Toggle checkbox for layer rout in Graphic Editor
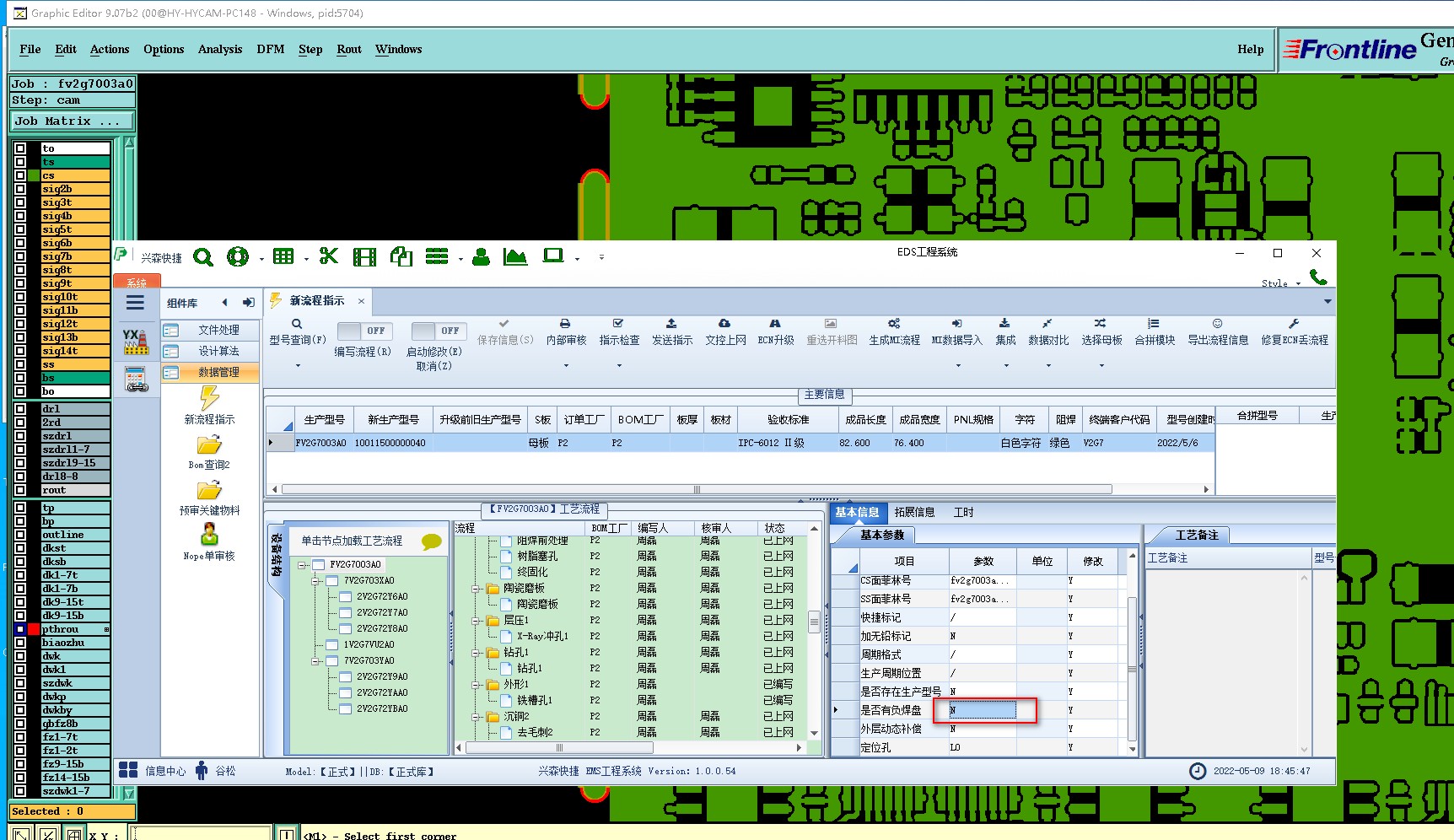1454x840 pixels. tap(20, 490)
